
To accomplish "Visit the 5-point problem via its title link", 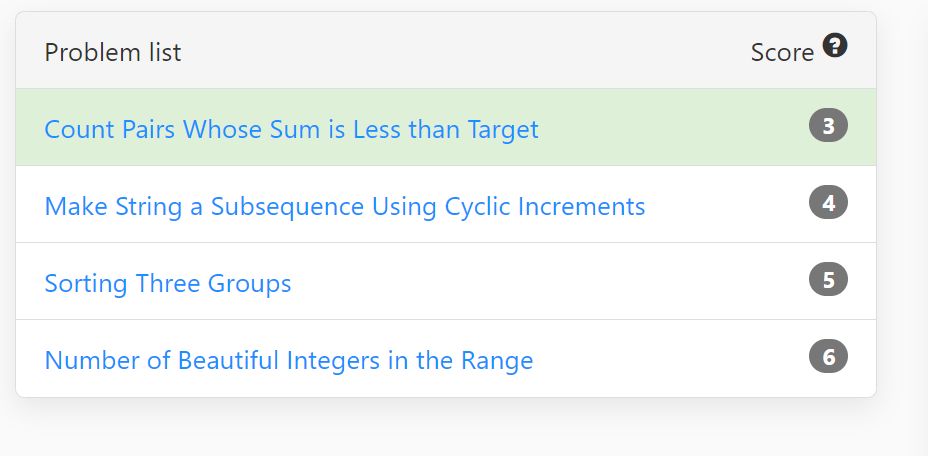I will [167, 283].
